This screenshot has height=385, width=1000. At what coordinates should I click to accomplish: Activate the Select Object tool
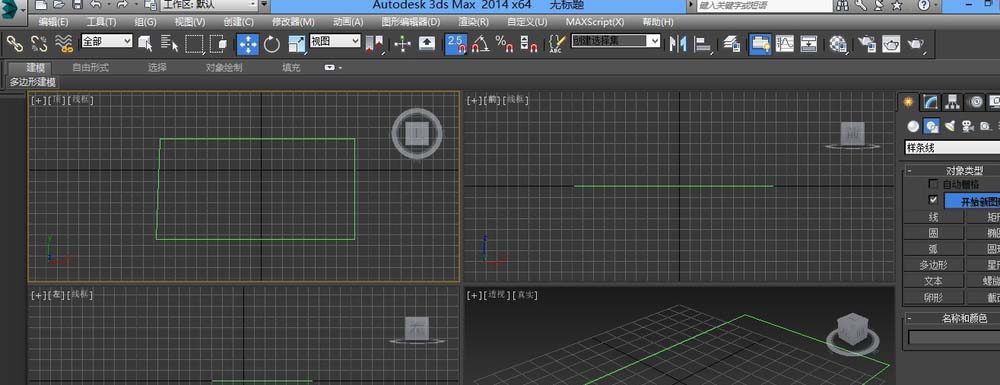[x=146, y=43]
